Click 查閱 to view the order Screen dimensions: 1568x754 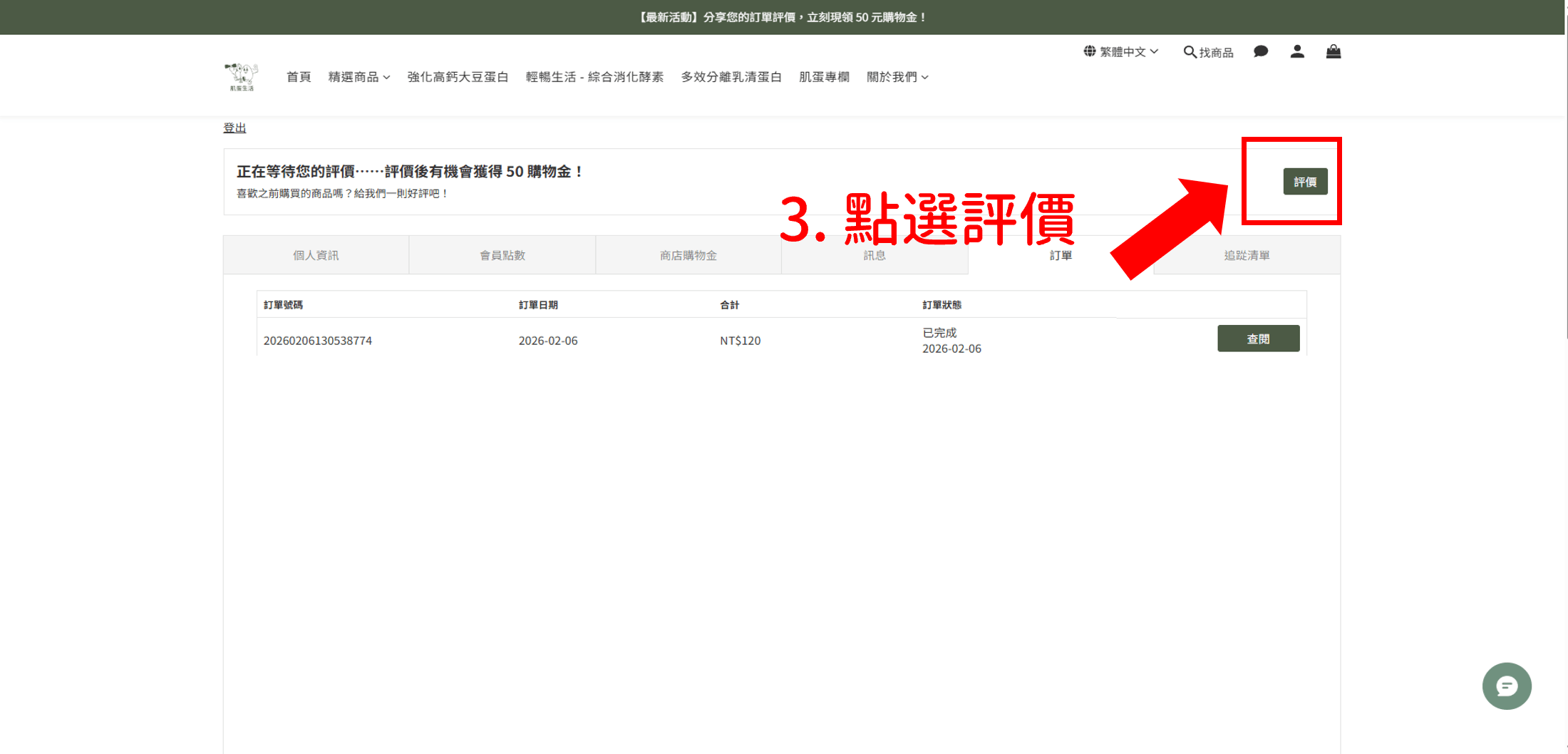coord(1259,339)
